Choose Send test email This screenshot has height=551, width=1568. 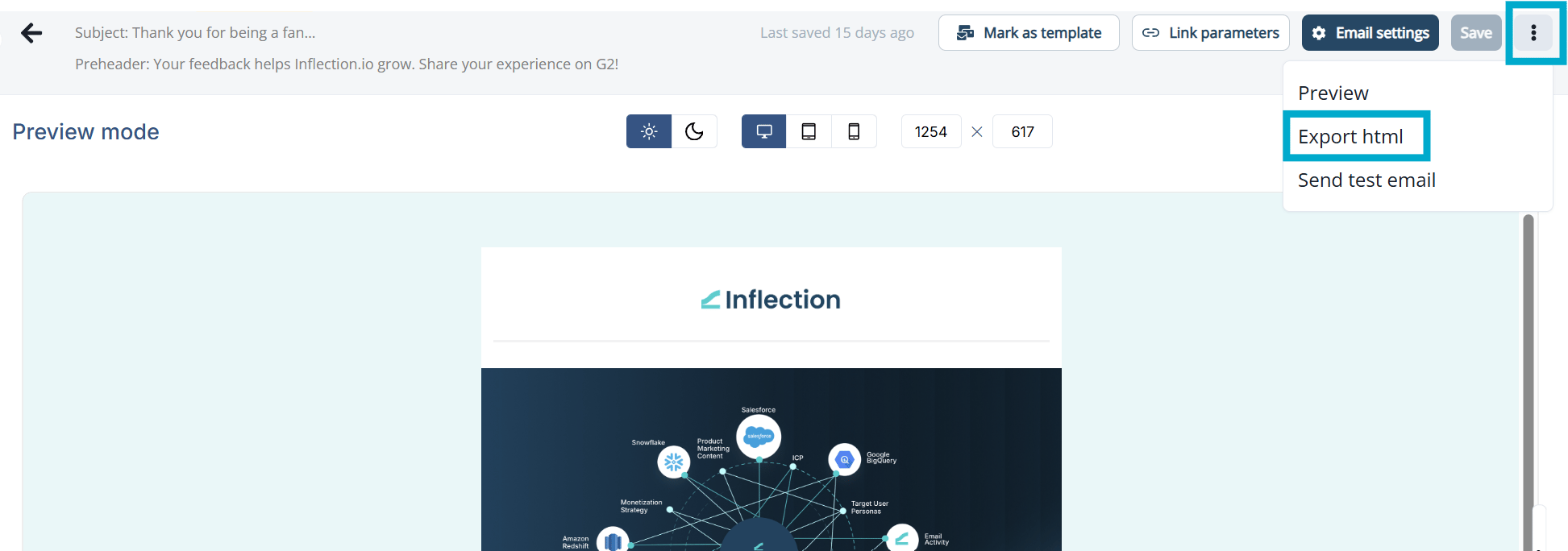click(x=1367, y=180)
